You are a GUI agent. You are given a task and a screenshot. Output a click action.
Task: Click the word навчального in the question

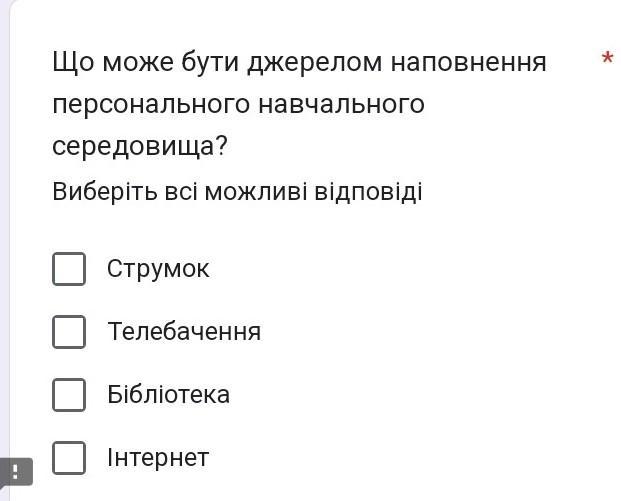coord(341,105)
